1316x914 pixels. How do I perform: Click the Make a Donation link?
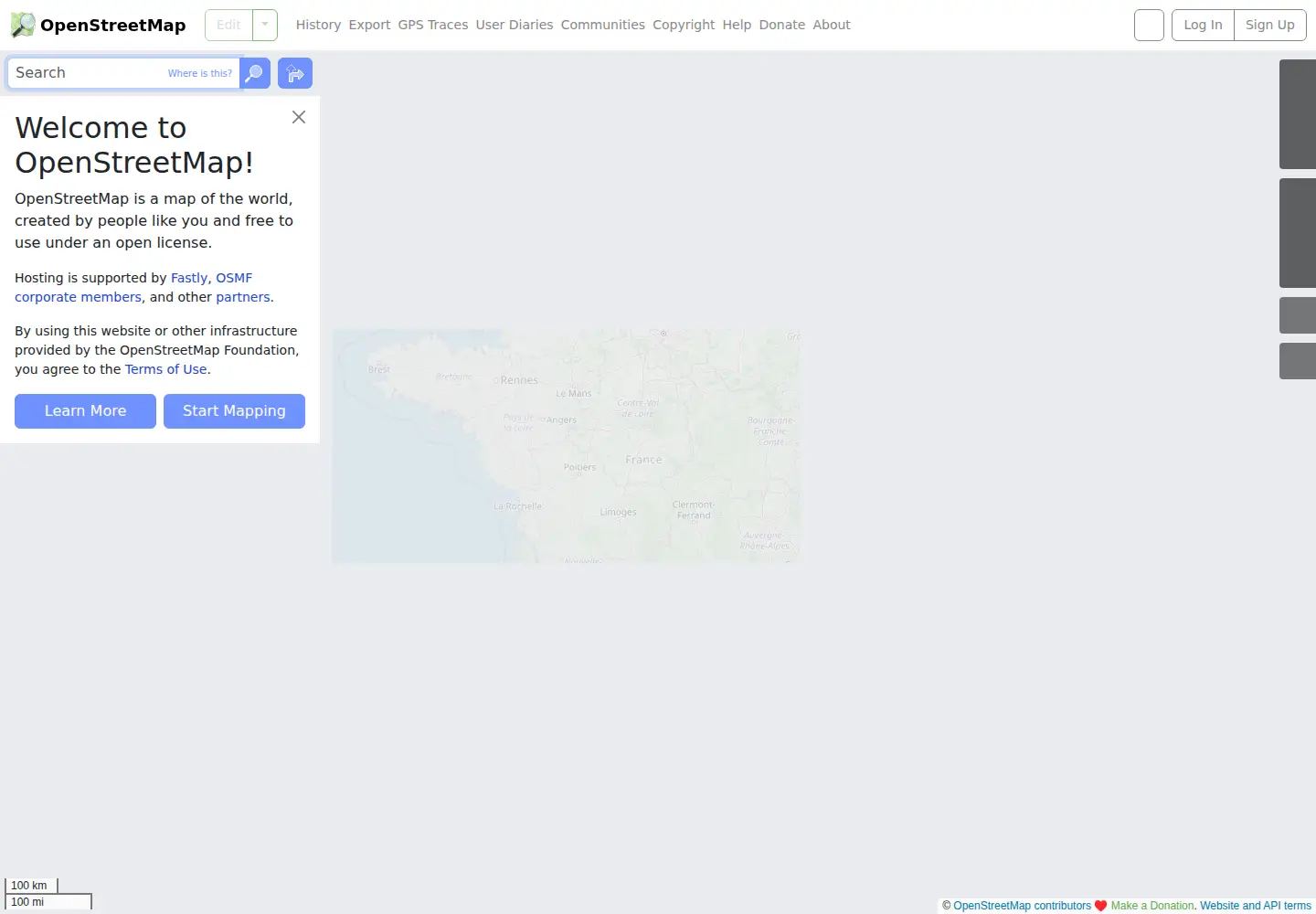pos(1152,906)
